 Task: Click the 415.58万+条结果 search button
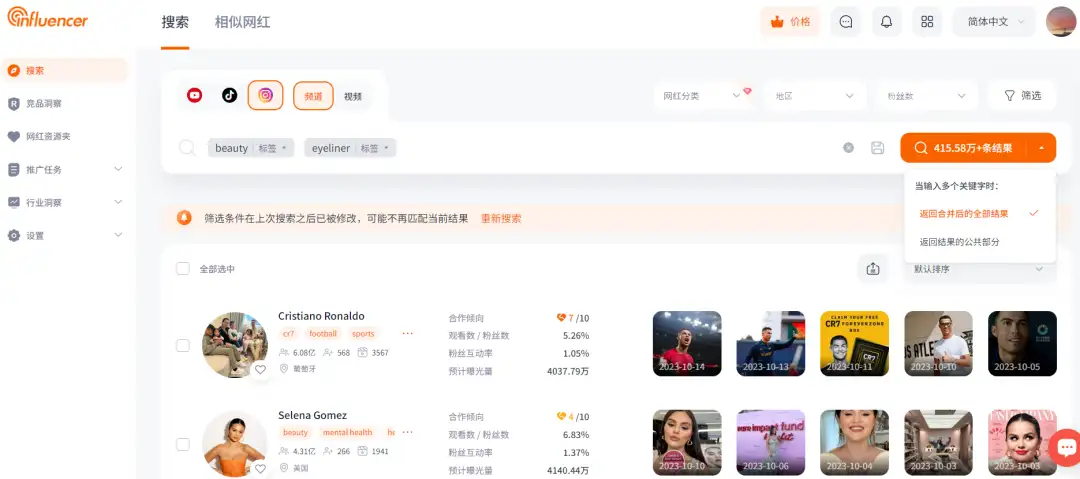click(963, 147)
